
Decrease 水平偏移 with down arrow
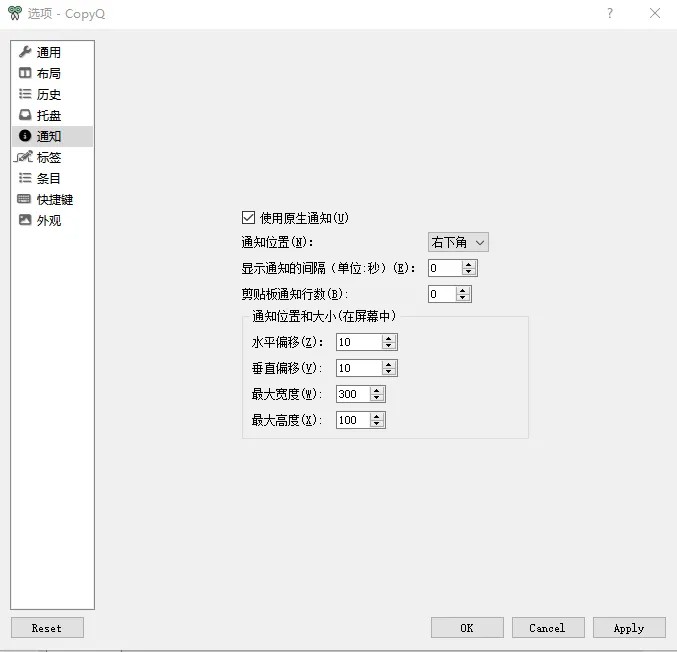[389, 345]
